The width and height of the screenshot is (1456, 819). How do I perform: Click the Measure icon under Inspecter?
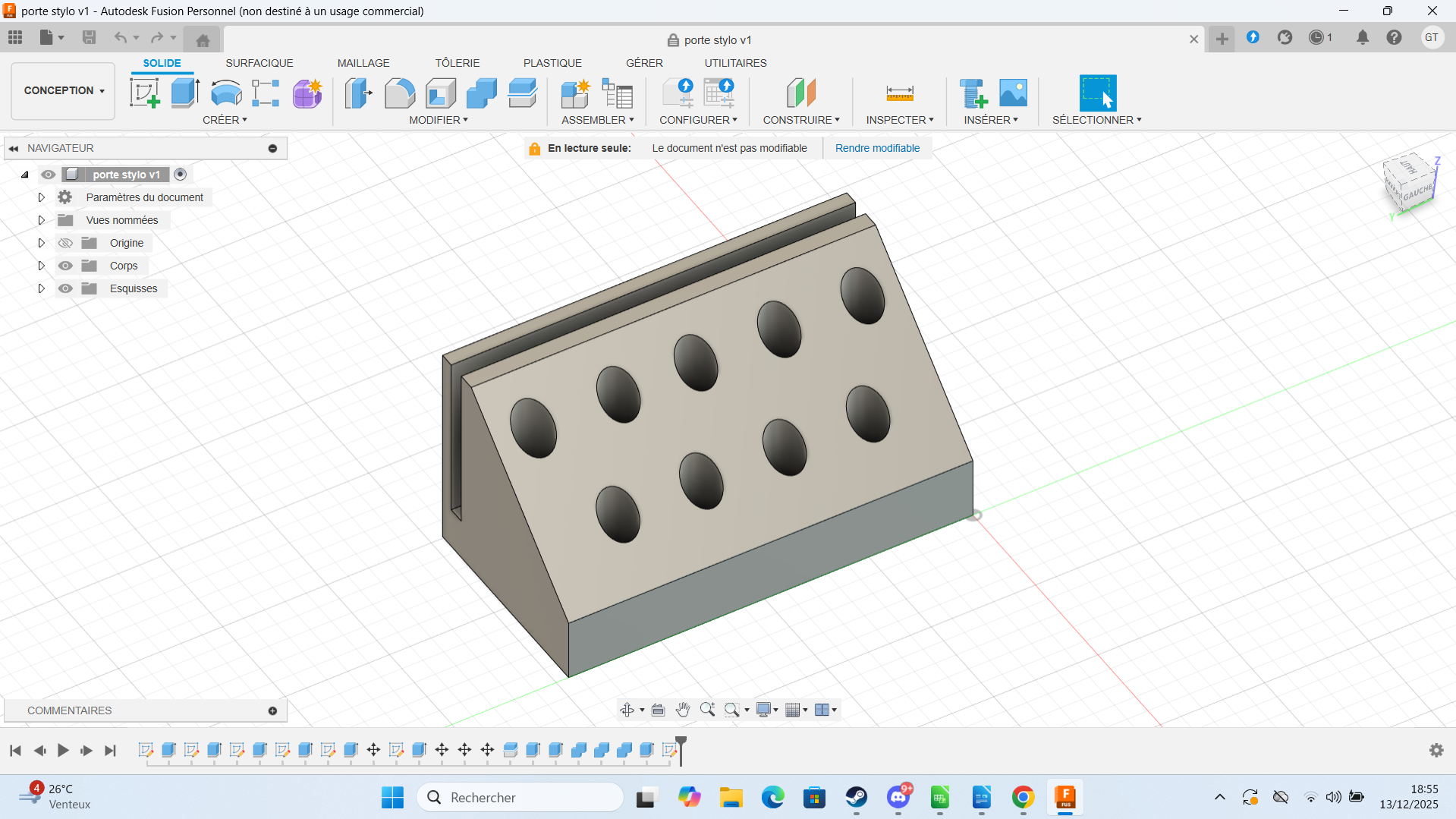899,93
